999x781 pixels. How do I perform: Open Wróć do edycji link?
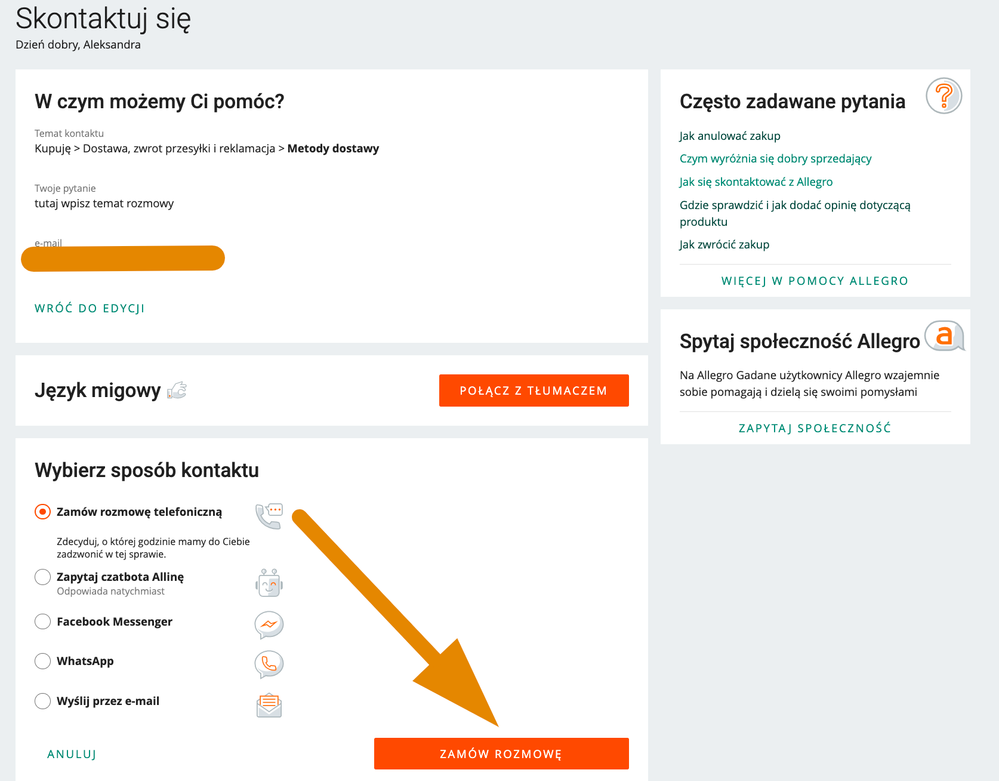pyautogui.click(x=90, y=308)
